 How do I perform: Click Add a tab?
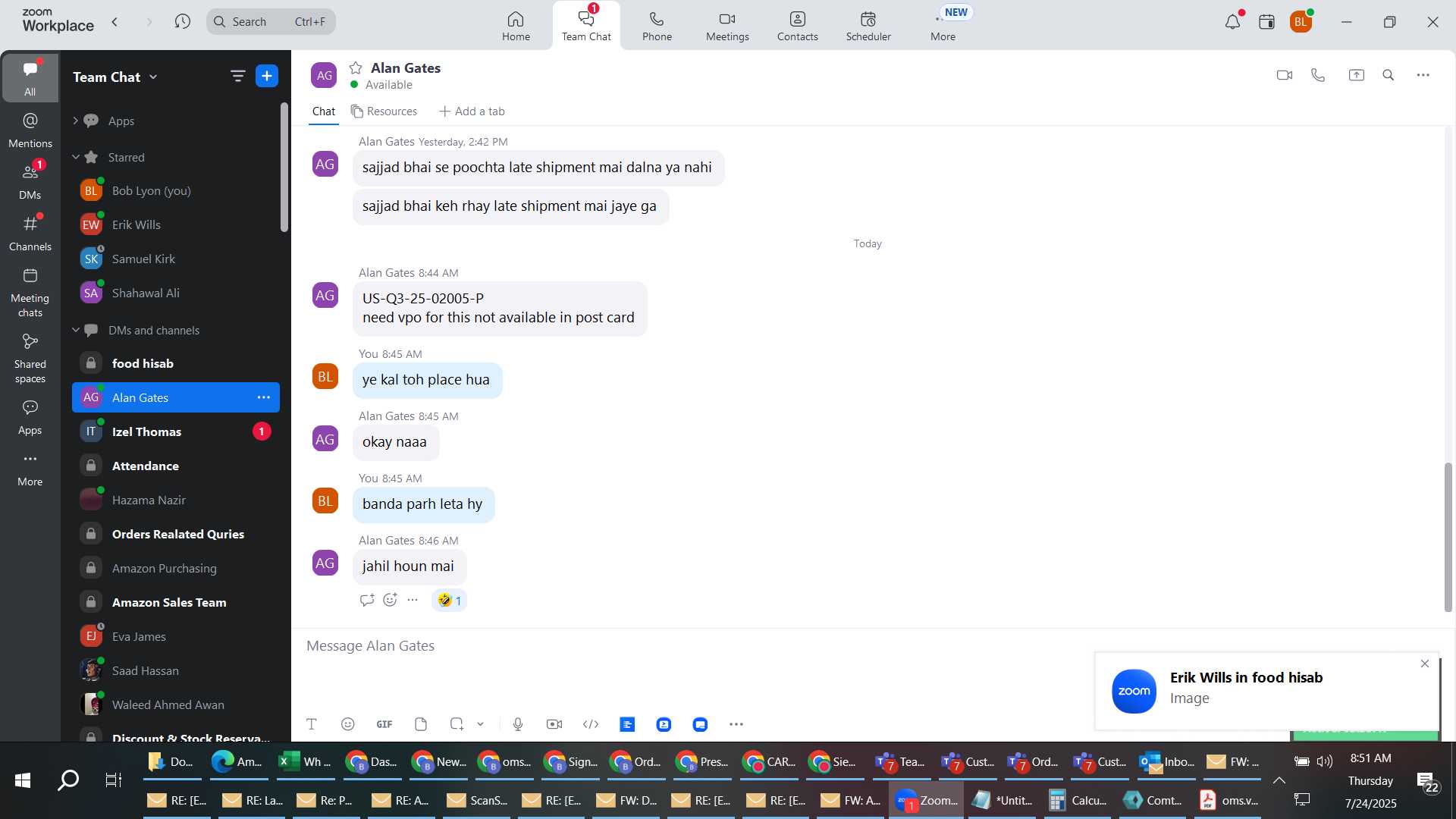pyautogui.click(x=472, y=111)
